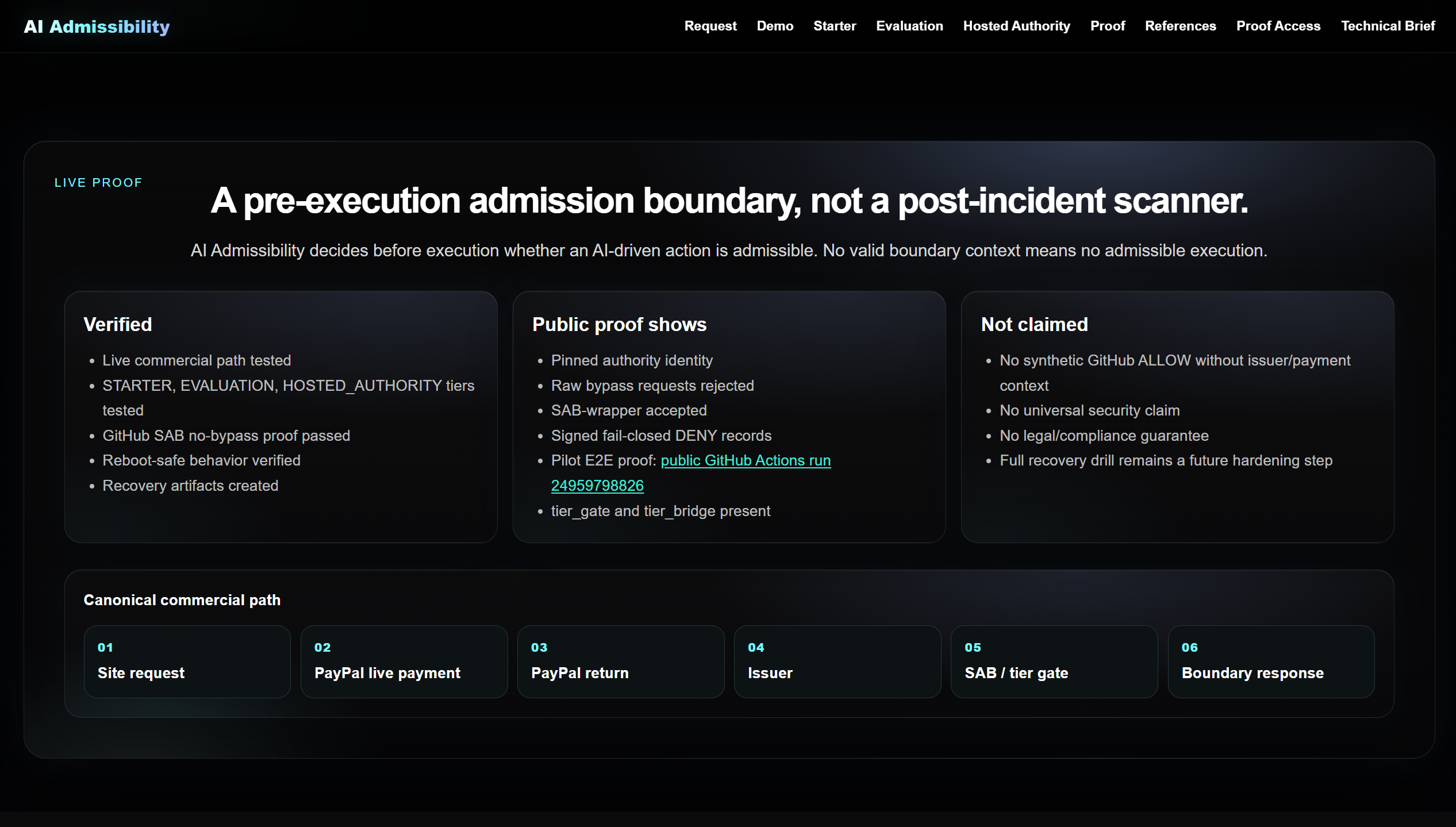The width and height of the screenshot is (1456, 827).
Task: Click the 'AI Admissibility decides before execution' subtitle
Action: click(729, 251)
